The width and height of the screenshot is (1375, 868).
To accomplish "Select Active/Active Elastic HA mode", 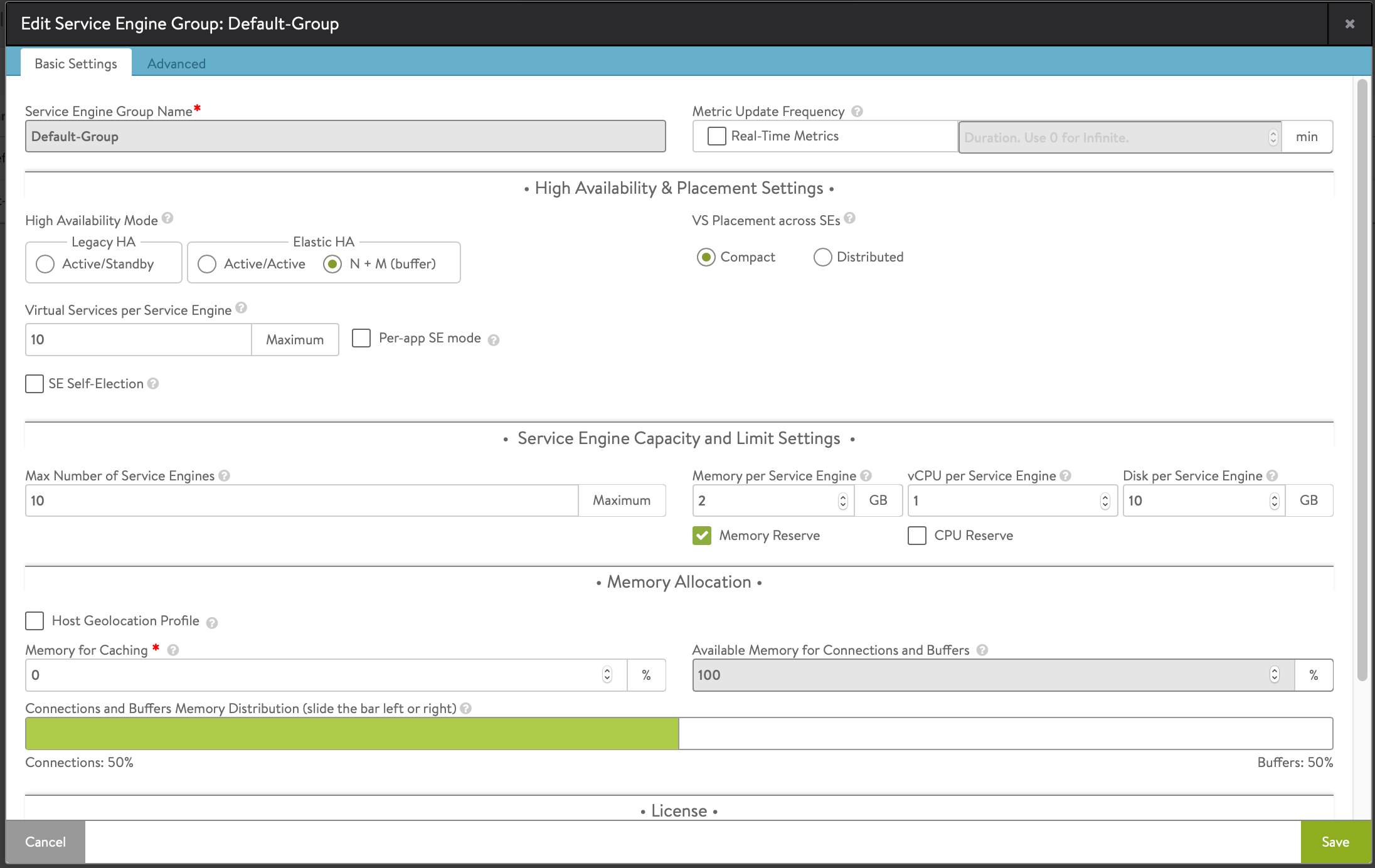I will (207, 264).
